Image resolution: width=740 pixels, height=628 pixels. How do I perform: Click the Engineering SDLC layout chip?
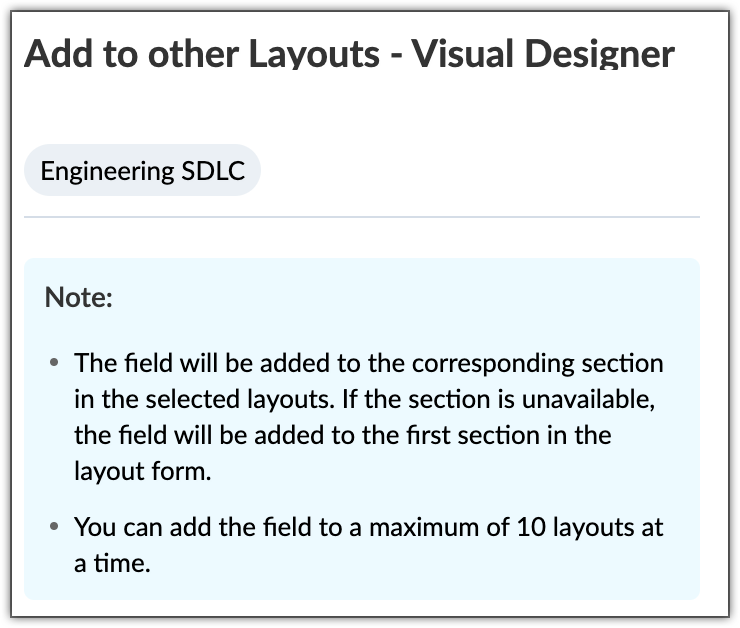pos(142,171)
